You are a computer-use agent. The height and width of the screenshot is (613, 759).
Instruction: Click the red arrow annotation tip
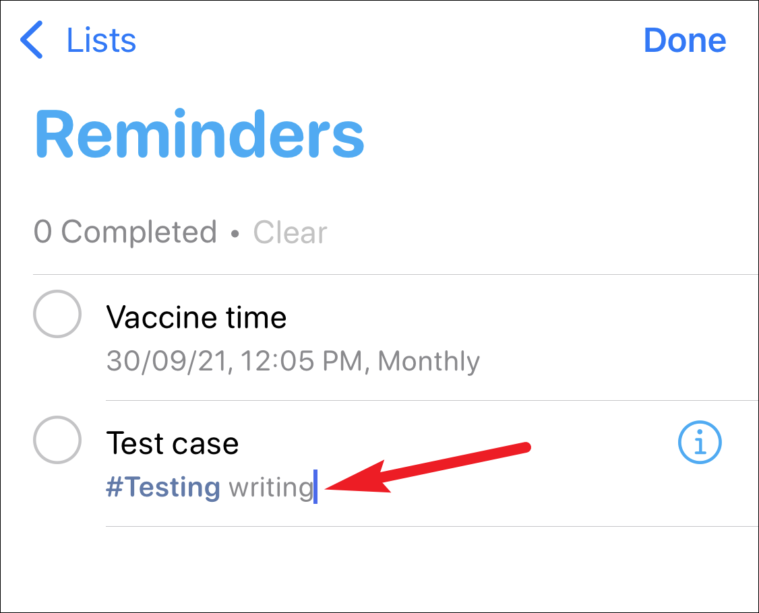[x=330, y=488]
